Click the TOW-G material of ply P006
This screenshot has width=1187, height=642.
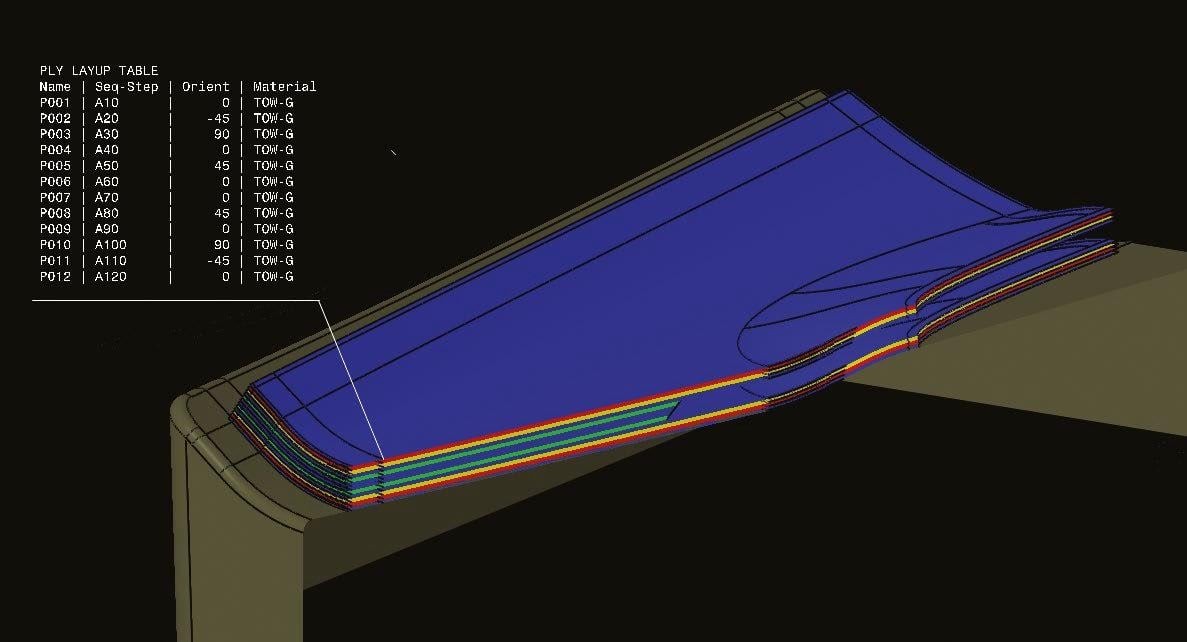point(273,182)
